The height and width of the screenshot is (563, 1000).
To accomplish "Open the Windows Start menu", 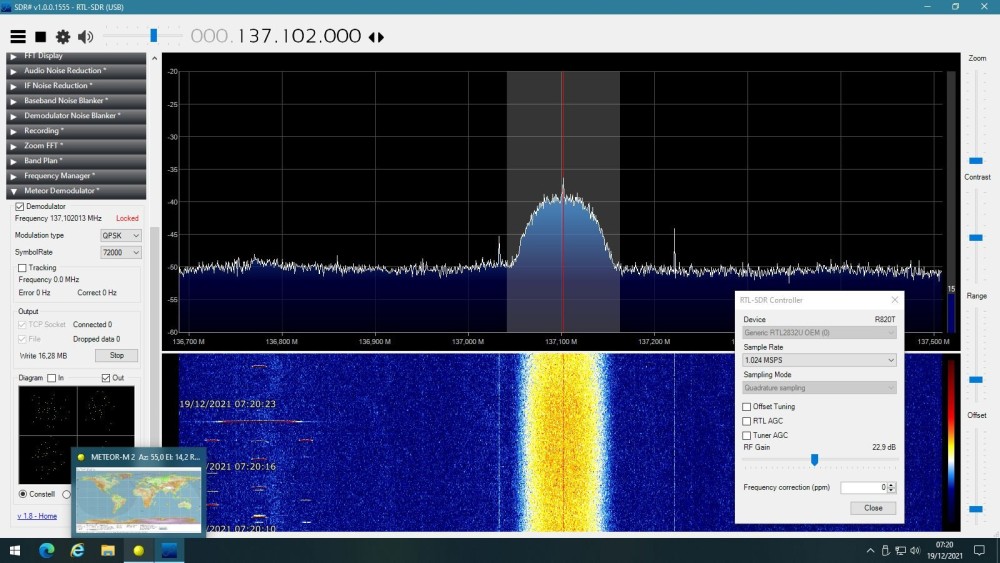I will click(x=15, y=550).
